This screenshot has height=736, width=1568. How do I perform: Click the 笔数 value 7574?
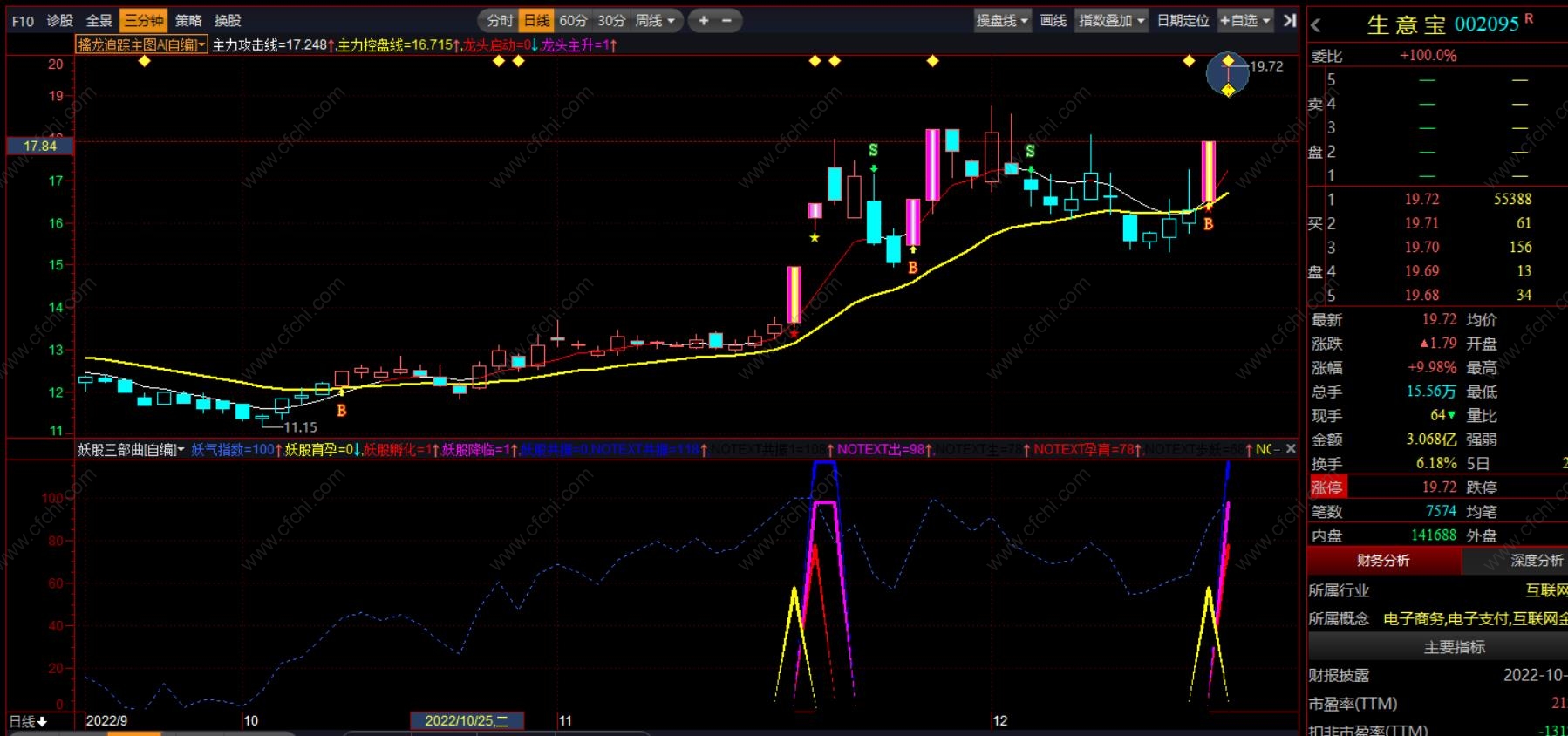pos(1441,511)
